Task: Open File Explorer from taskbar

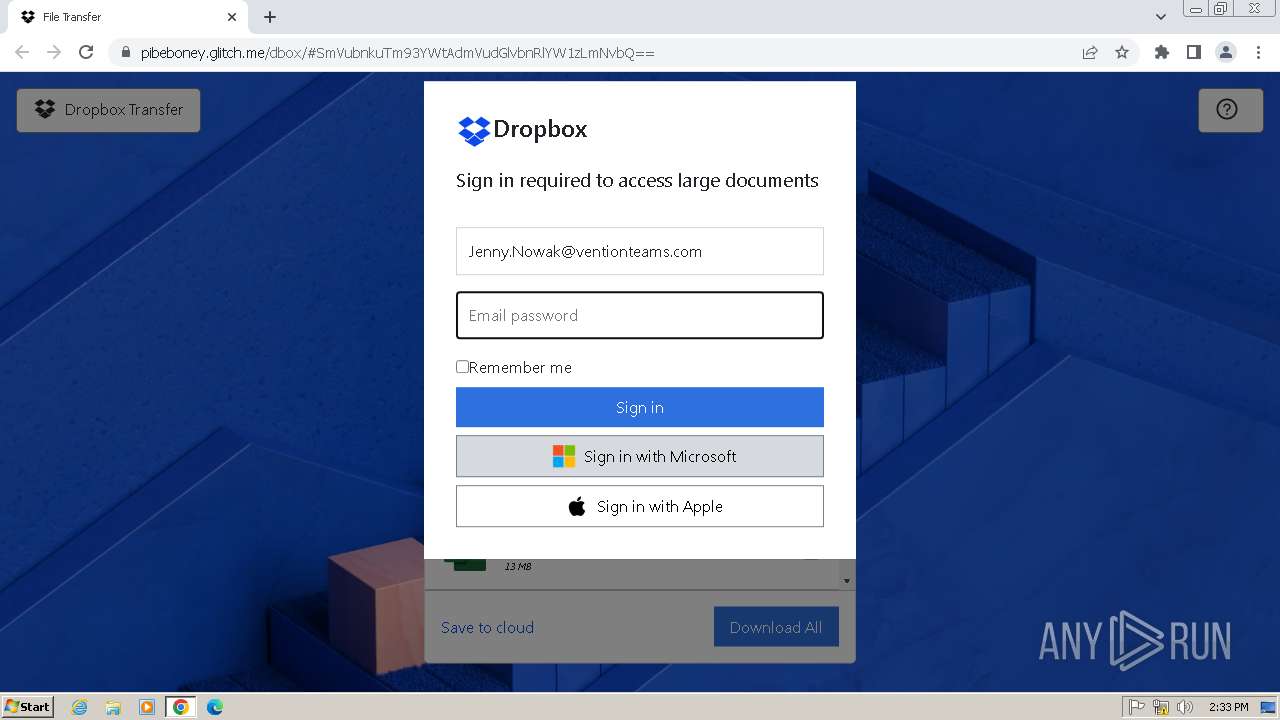Action: click(x=113, y=707)
